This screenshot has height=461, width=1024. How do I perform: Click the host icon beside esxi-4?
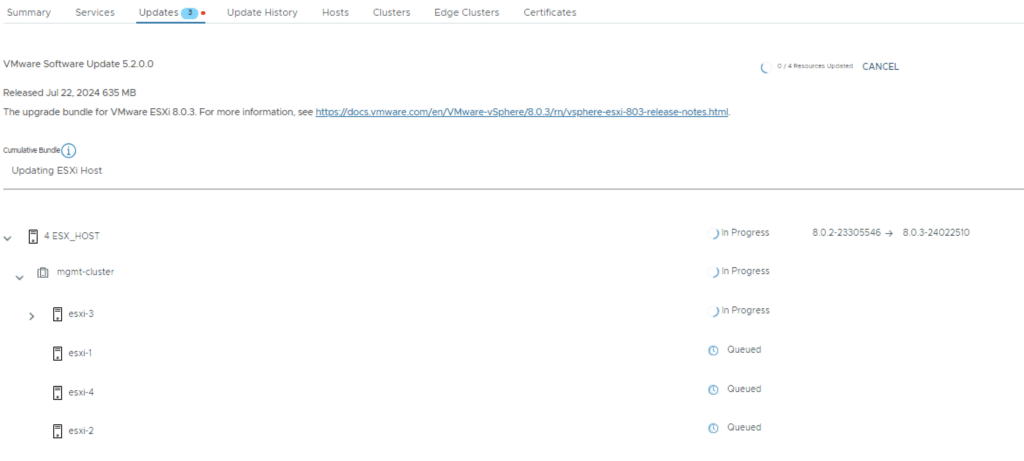57,392
